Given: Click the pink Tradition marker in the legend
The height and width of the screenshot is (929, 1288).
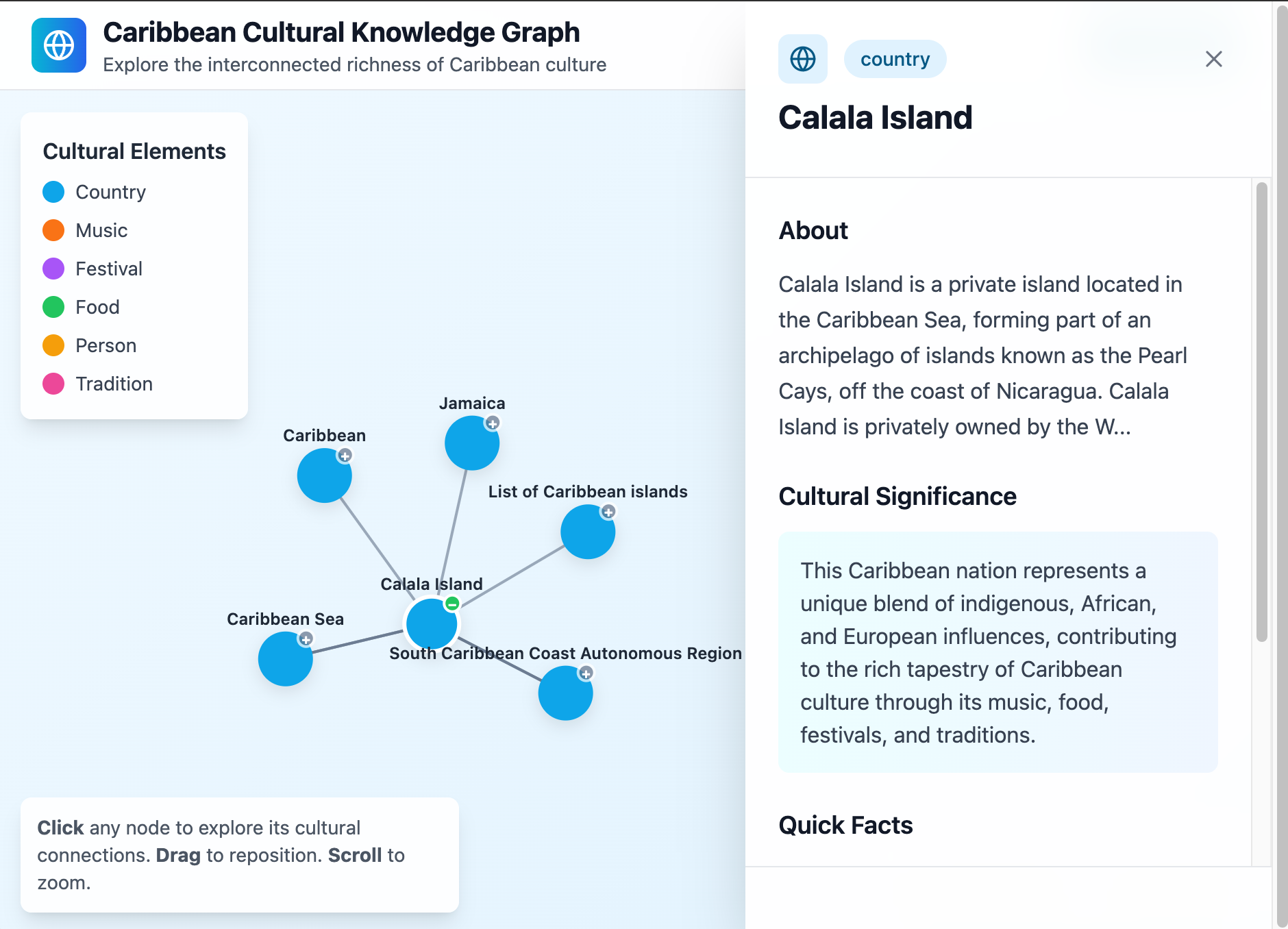Looking at the screenshot, I should (x=53, y=384).
